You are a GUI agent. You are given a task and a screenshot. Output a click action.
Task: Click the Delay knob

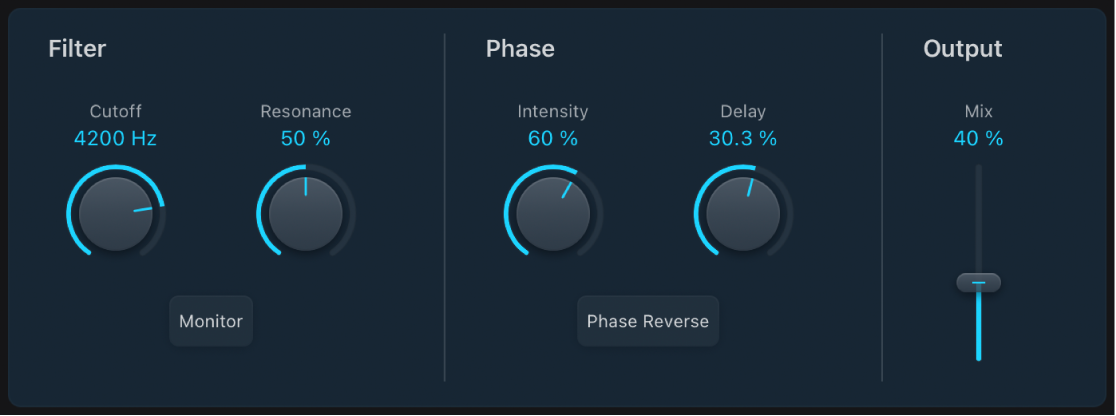coord(743,213)
